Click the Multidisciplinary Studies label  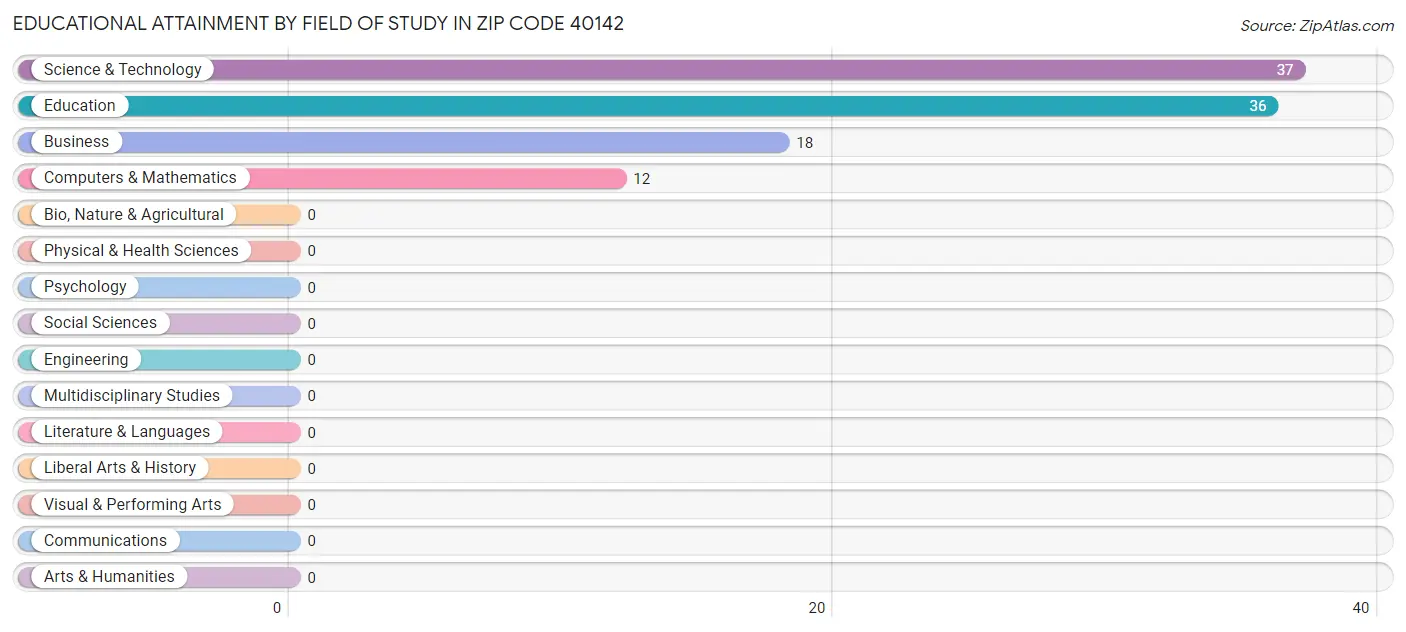(132, 395)
